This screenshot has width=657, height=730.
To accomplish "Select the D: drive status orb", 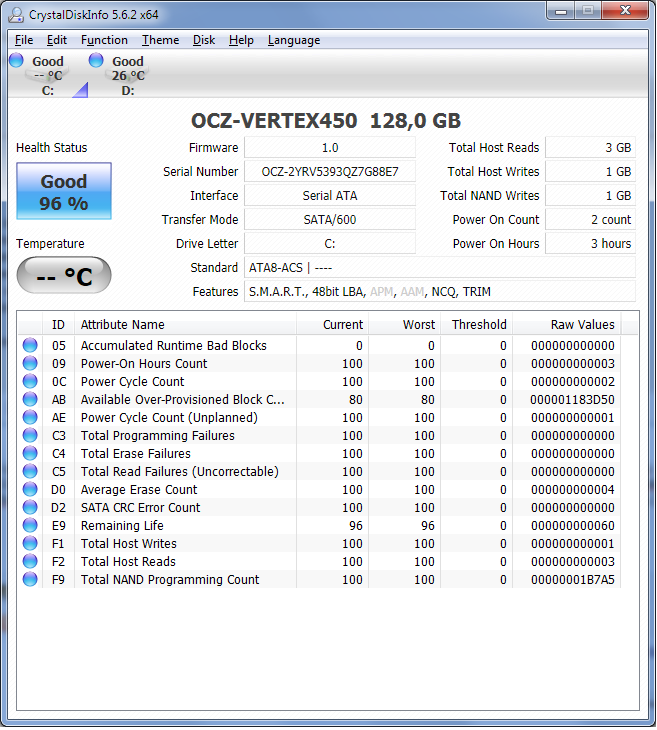I will (x=96, y=60).
